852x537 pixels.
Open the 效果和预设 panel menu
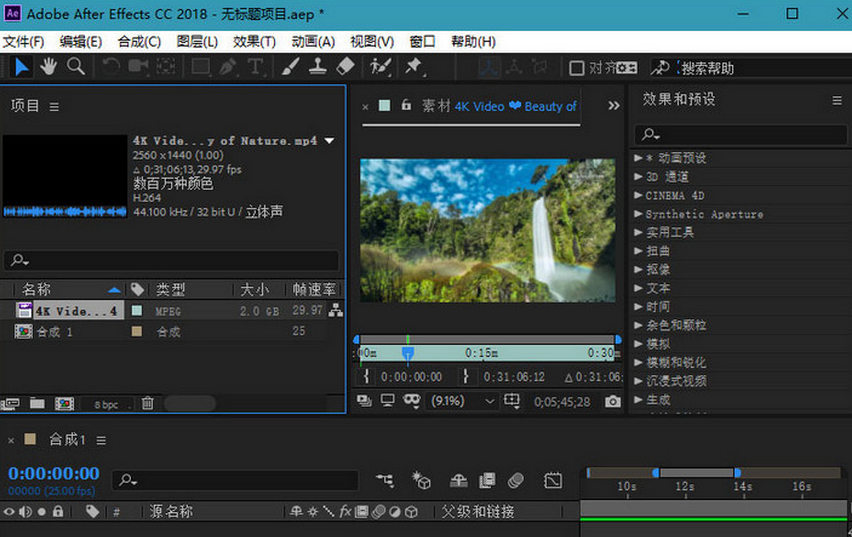pos(837,101)
